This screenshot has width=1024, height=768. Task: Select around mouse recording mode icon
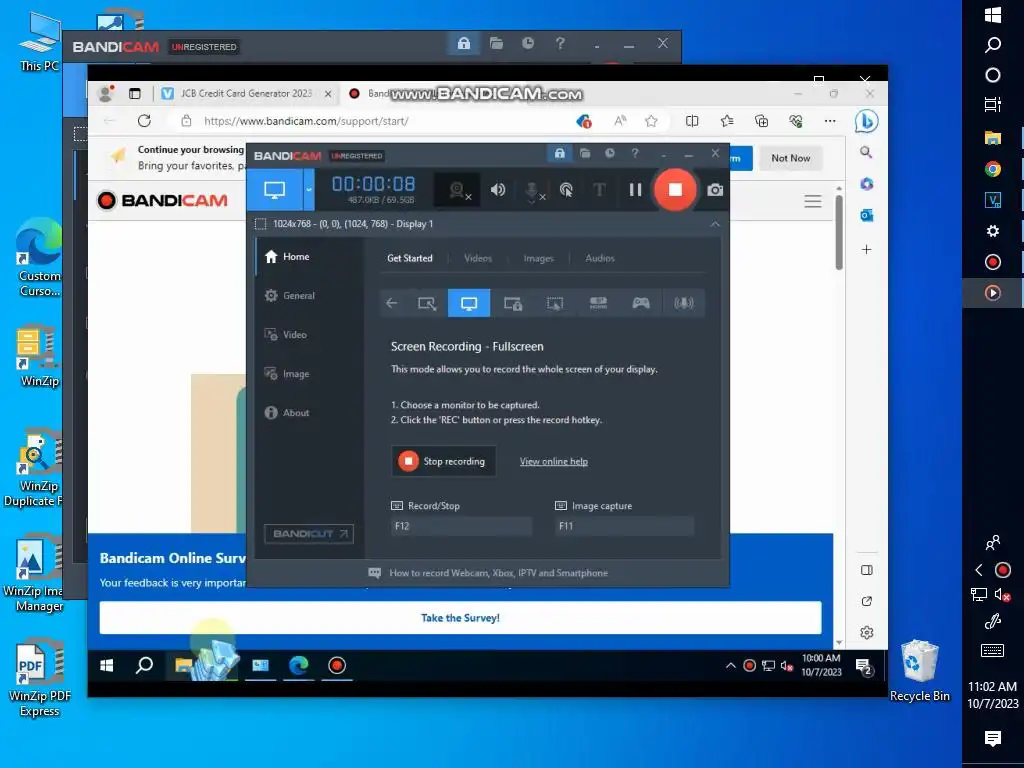click(x=555, y=303)
